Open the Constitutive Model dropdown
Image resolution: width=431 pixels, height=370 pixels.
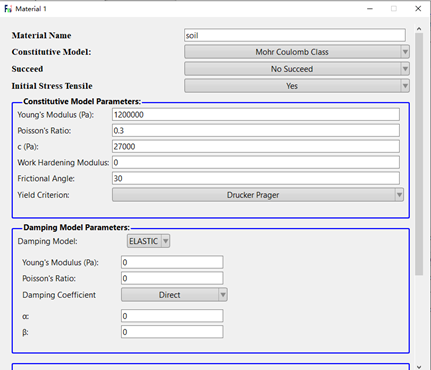click(297, 52)
